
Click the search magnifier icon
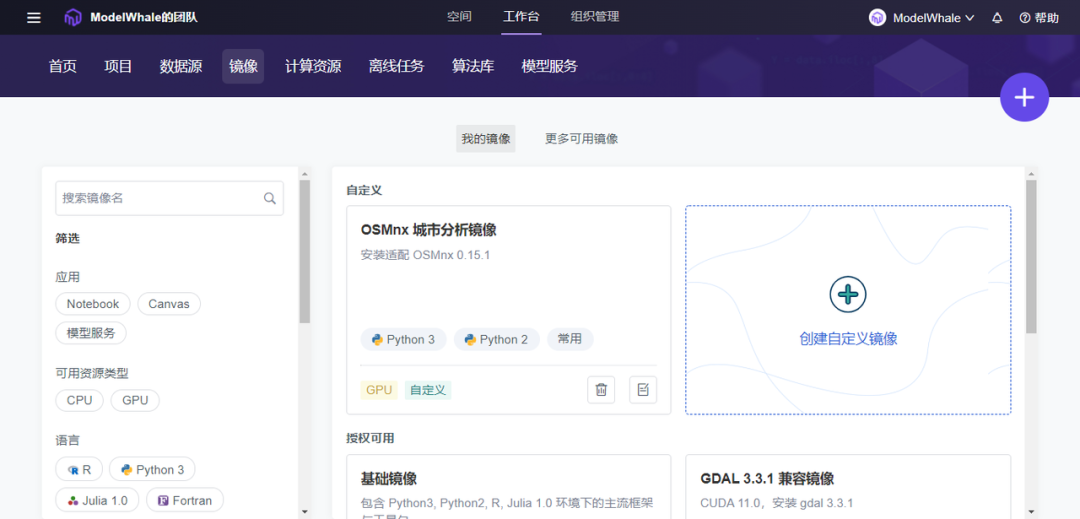coord(269,198)
